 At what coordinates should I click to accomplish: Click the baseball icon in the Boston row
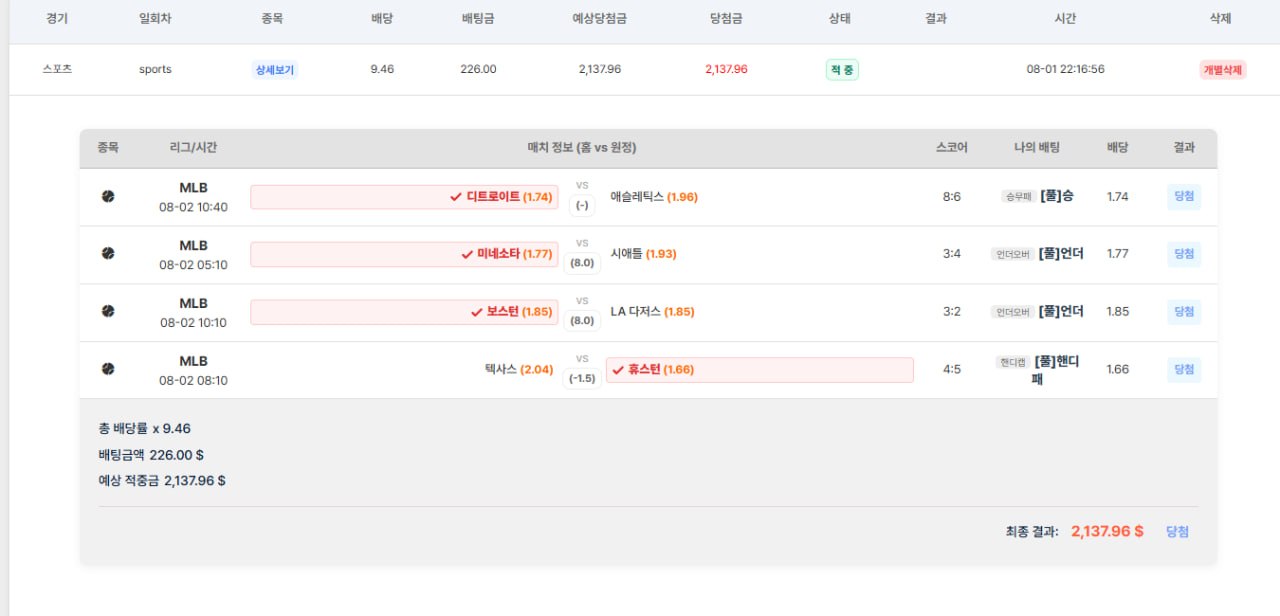(108, 311)
